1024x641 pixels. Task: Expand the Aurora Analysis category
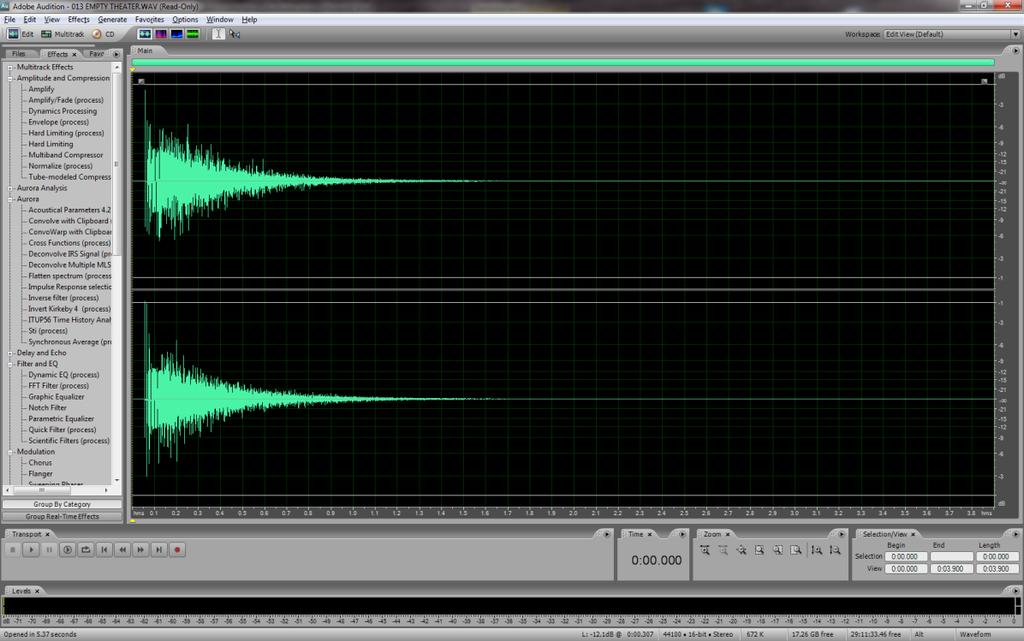pyautogui.click(x=10, y=188)
